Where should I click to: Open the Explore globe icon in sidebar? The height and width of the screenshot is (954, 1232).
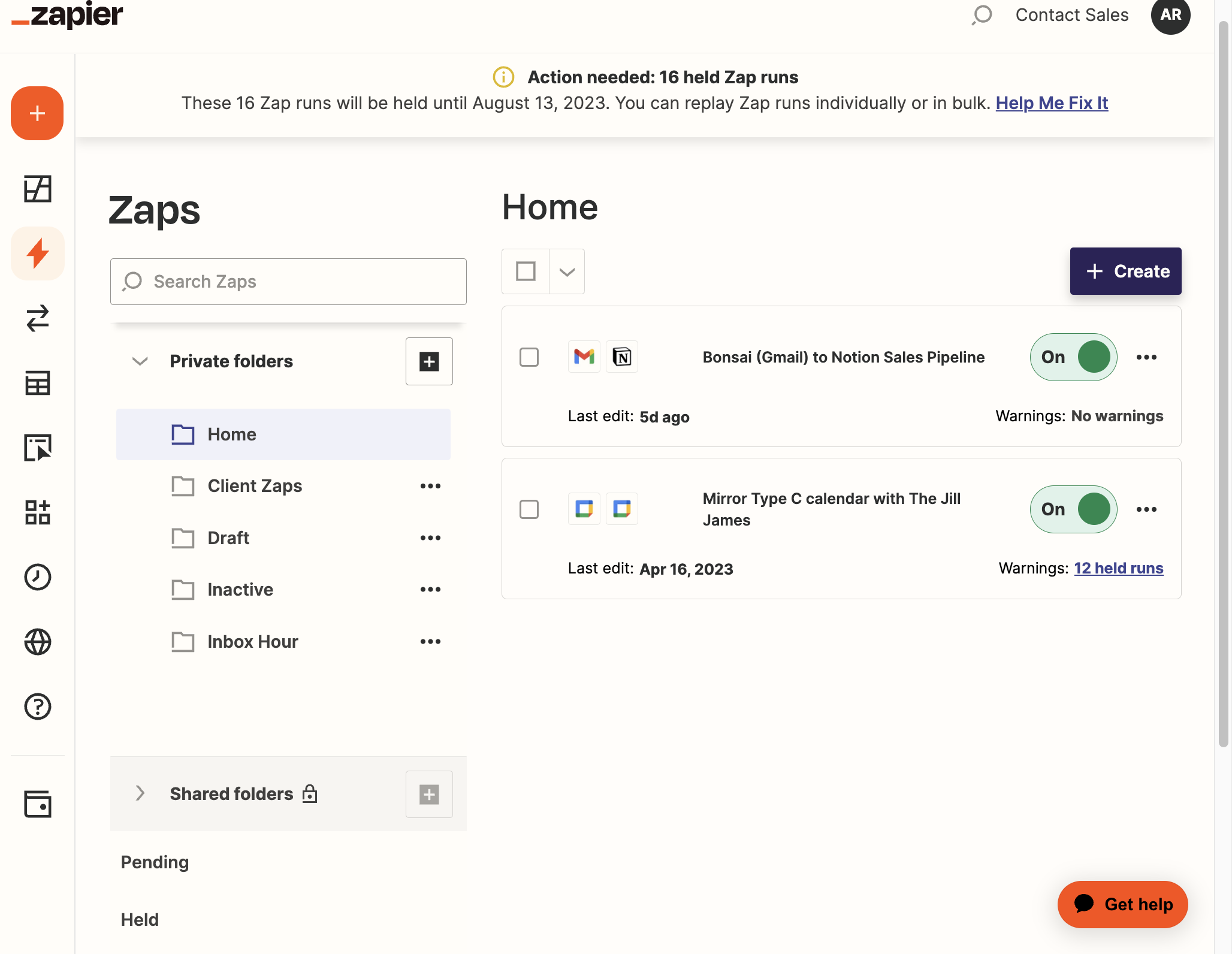click(x=37, y=642)
